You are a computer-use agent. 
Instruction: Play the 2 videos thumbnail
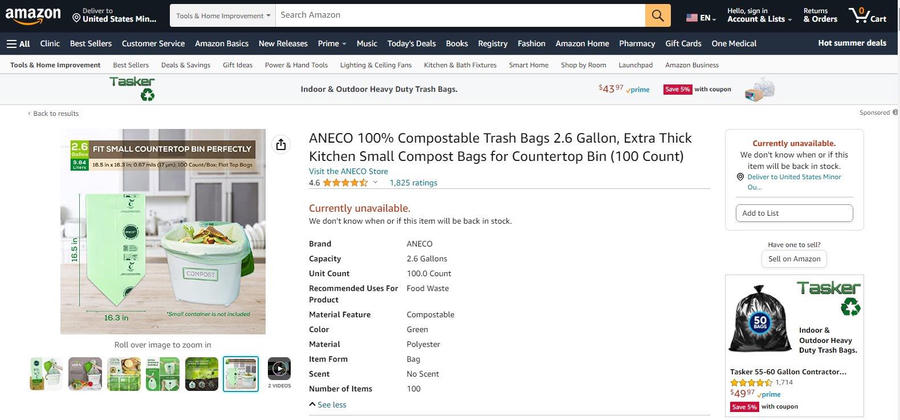click(x=279, y=370)
